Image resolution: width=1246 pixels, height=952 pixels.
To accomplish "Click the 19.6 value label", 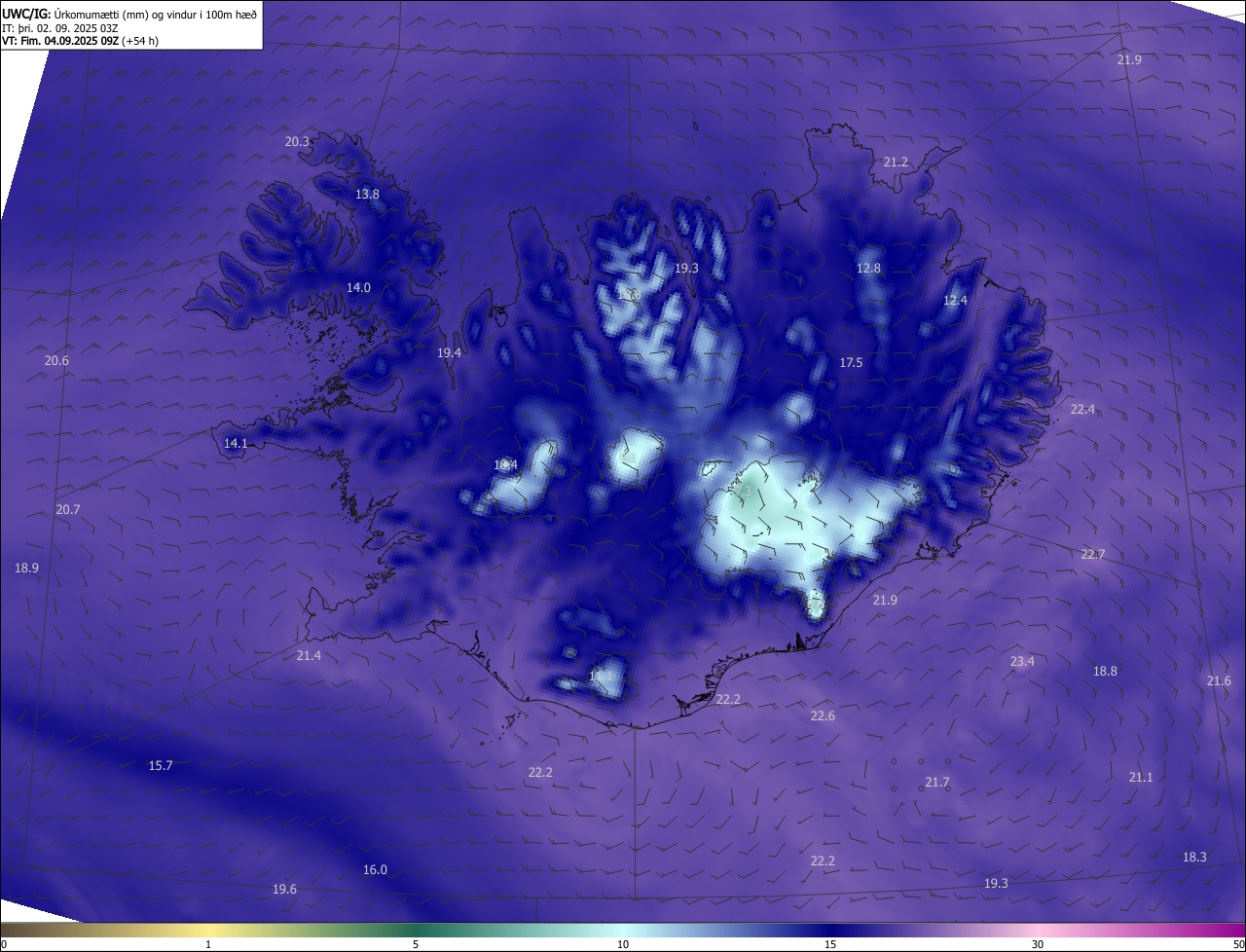I will pyautogui.click(x=284, y=890).
